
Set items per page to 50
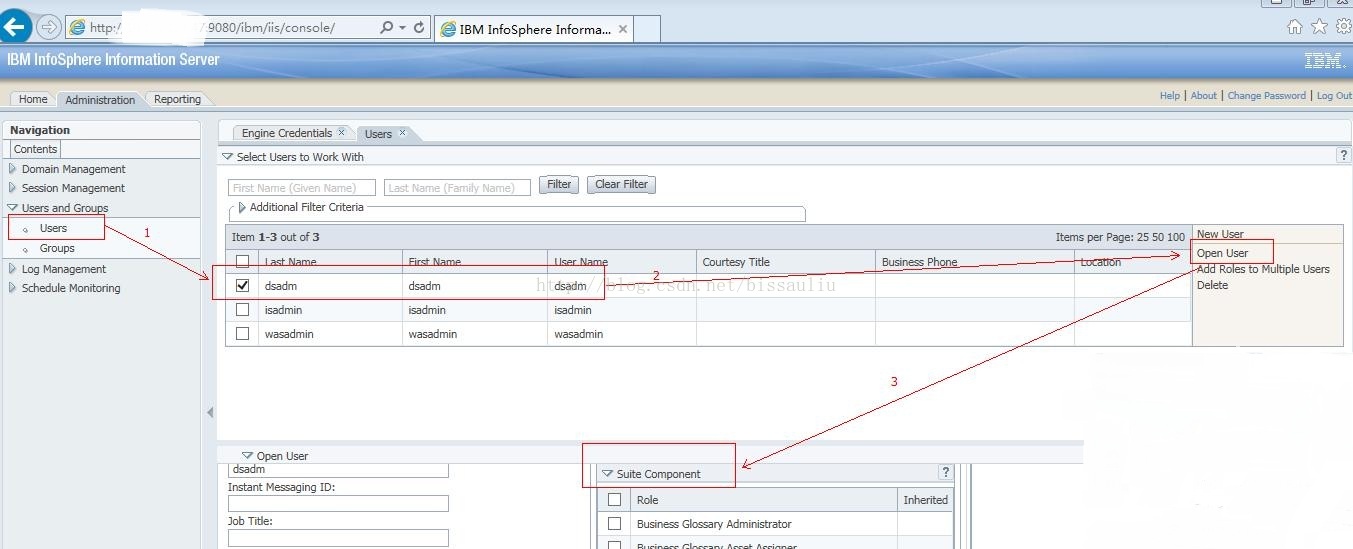coord(1159,238)
